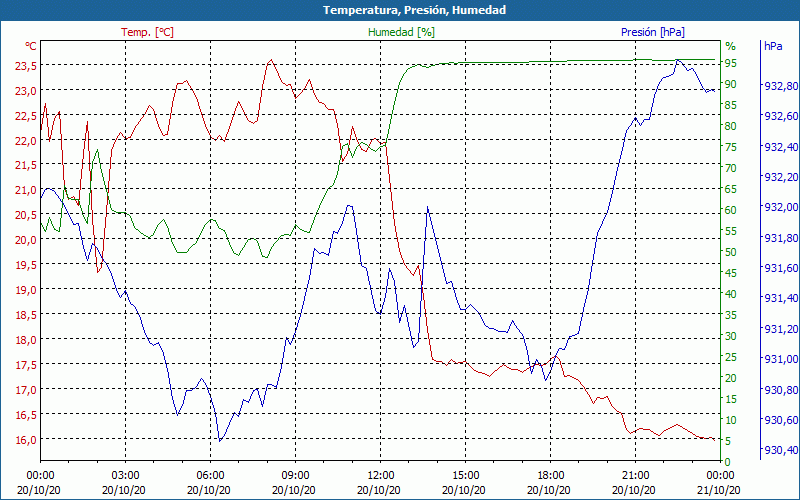Click the 932,20 pressure axis value
The width and height of the screenshot is (800, 500).
(781, 177)
